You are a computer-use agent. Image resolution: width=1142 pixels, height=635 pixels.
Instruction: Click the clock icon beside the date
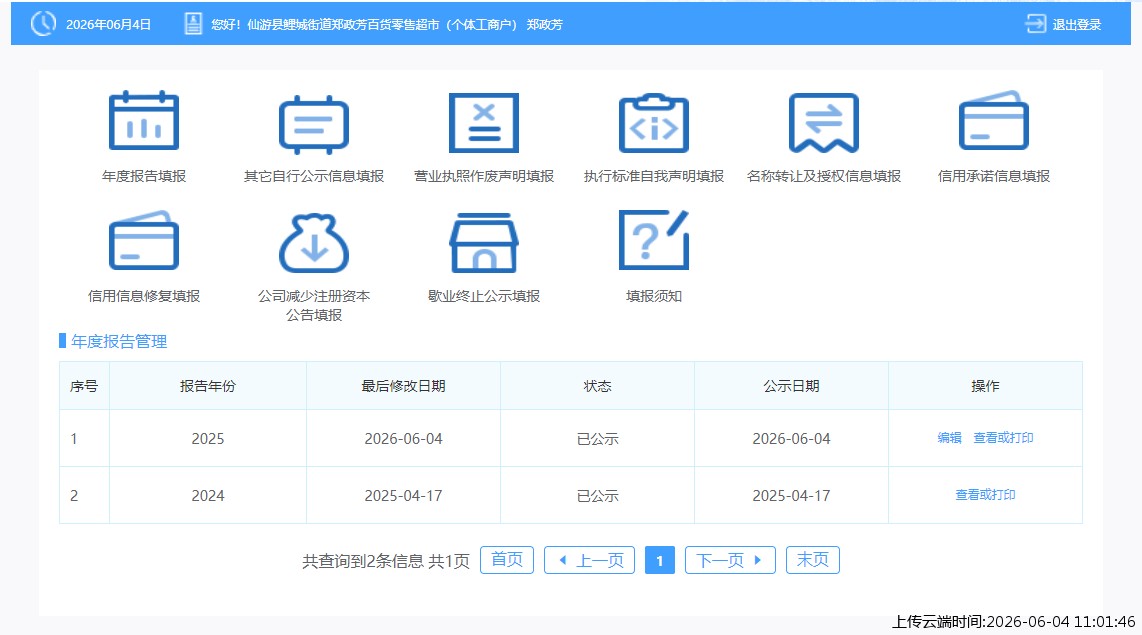(x=43, y=23)
